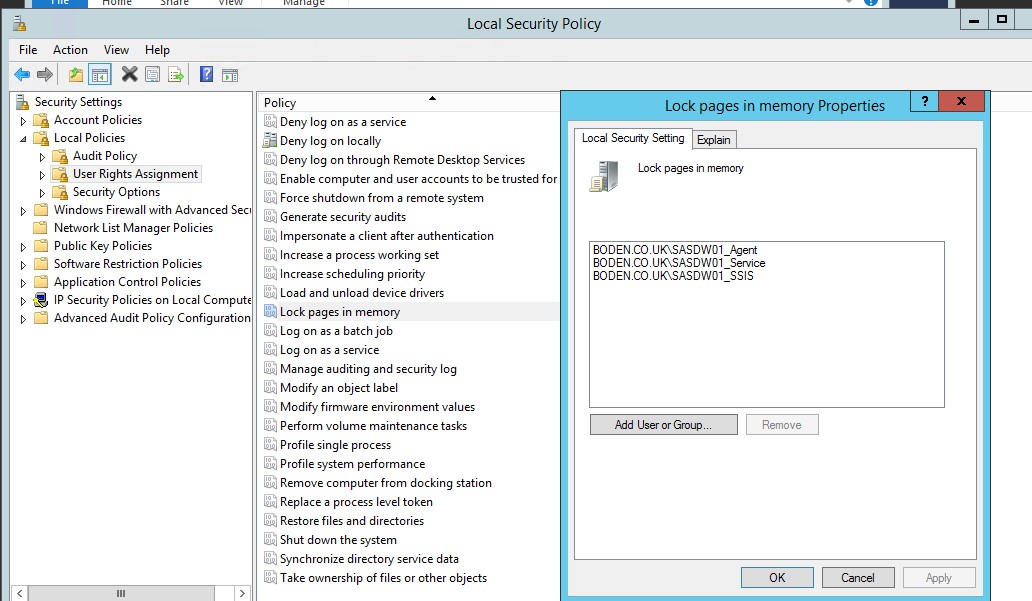Expand the Software Restriction Policies node
The width and height of the screenshot is (1032, 601).
[23, 265]
